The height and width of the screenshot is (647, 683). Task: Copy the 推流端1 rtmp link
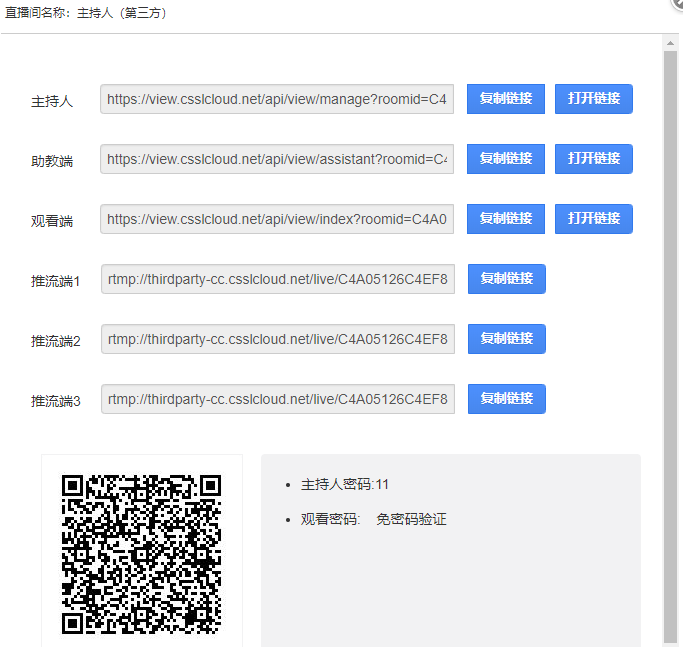click(x=507, y=279)
